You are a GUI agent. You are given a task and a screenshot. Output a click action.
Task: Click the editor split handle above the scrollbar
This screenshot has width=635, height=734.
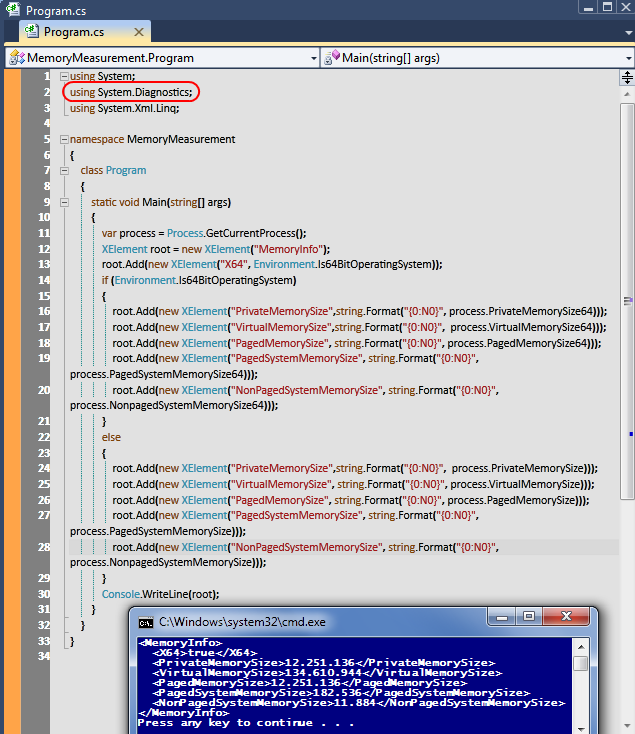click(627, 77)
